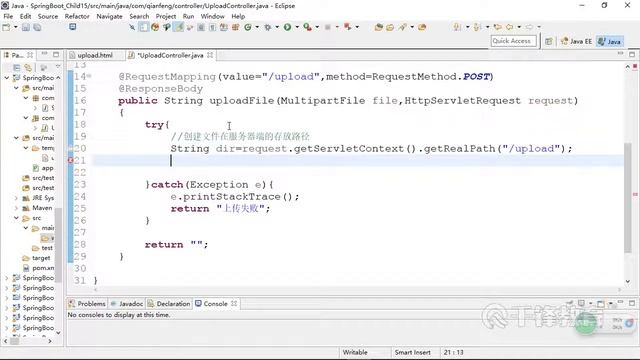This screenshot has width=640, height=360.
Task: Open the Run dropdown arrow
Action: 297,27
